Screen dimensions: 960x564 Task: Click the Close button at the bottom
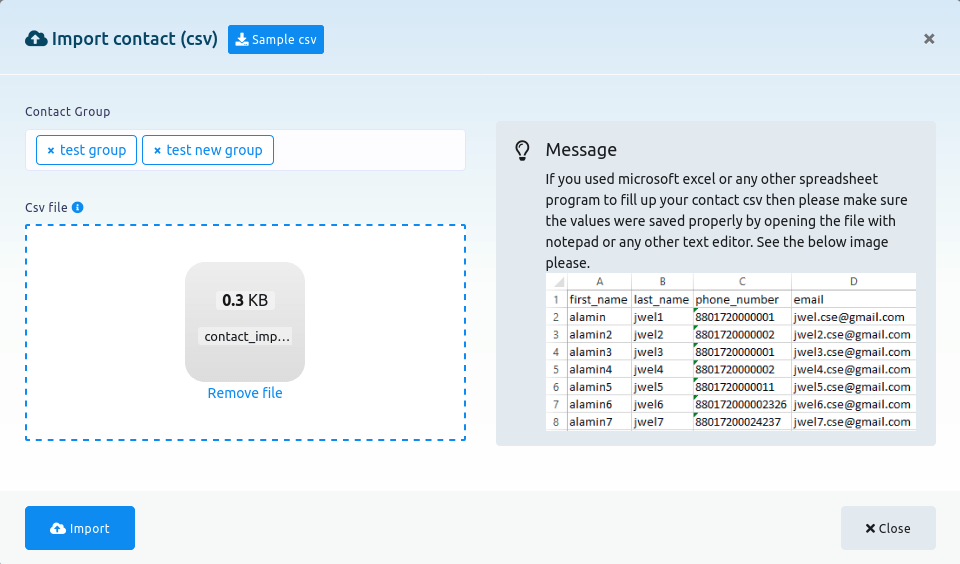tap(888, 528)
